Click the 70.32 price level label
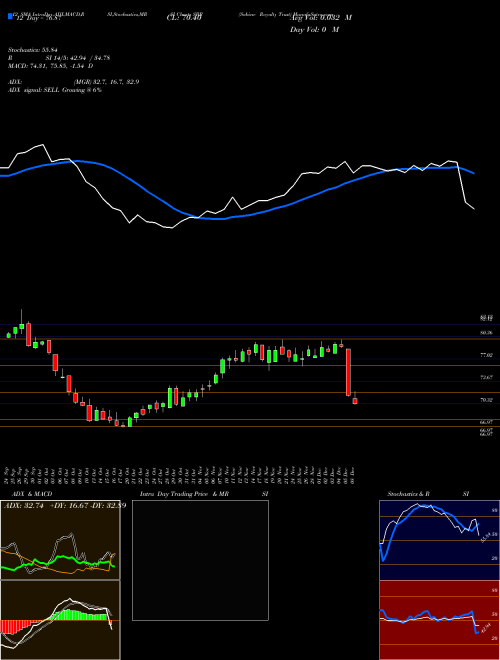The image size is (500, 660). pos(486,400)
